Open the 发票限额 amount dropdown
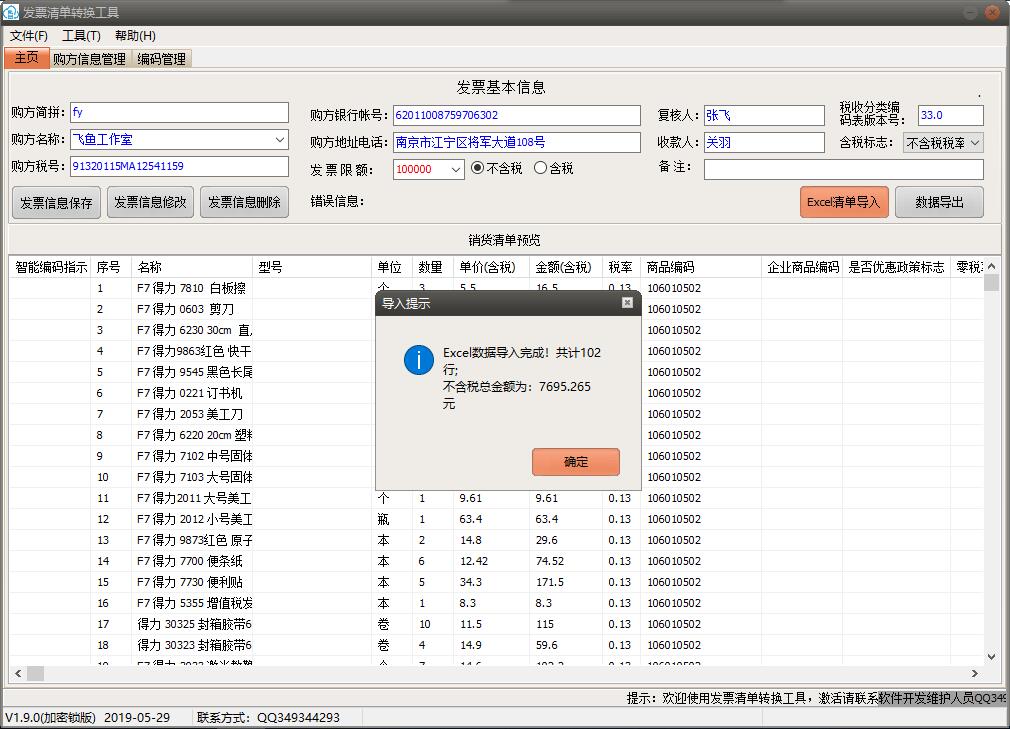The height and width of the screenshot is (729, 1010). pyautogui.click(x=456, y=170)
